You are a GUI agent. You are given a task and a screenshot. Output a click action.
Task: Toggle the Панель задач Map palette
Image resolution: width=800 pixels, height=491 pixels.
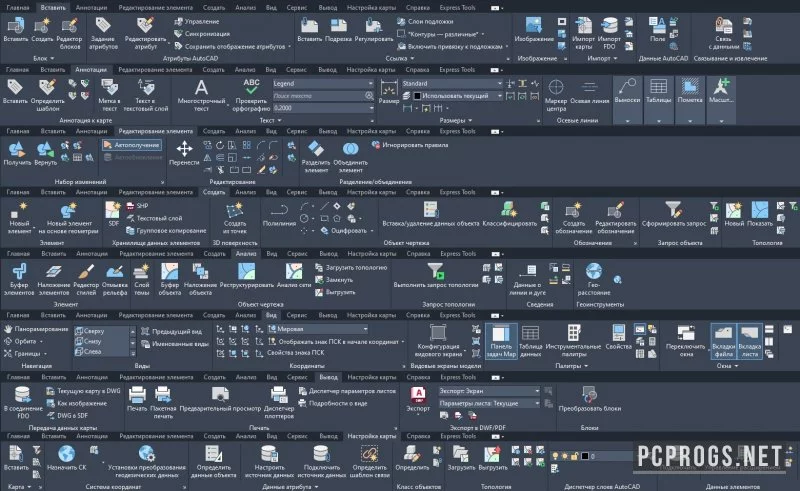point(501,340)
